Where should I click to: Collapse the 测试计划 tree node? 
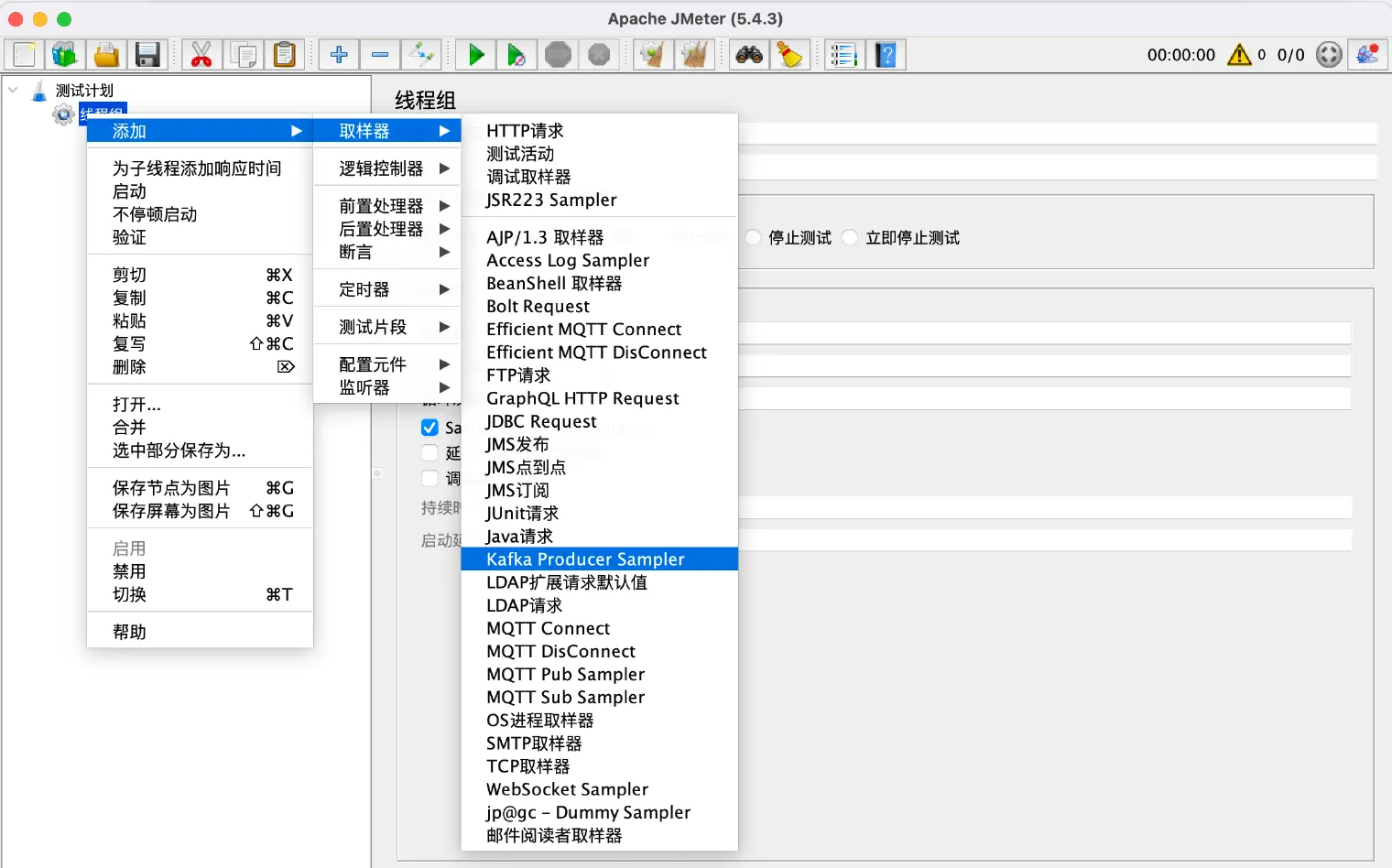(13, 91)
